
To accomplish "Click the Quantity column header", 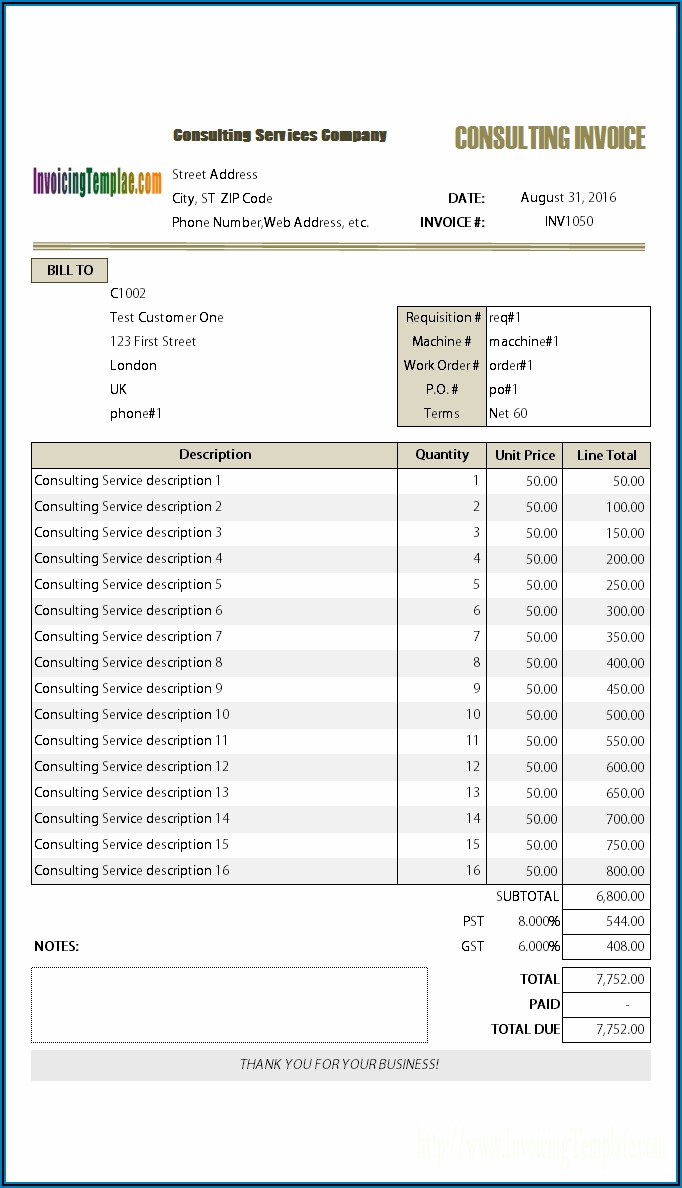I will tap(442, 455).
